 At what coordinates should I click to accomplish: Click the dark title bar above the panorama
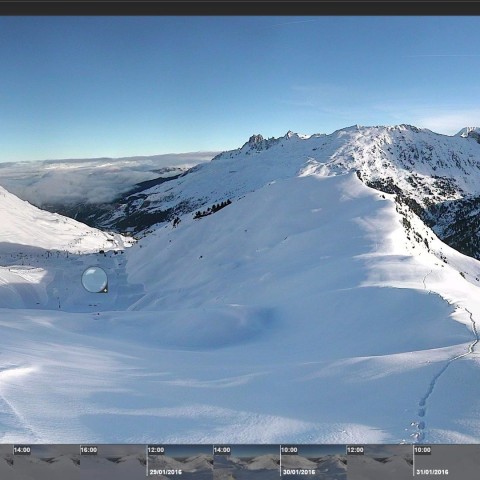pyautogui.click(x=240, y=8)
